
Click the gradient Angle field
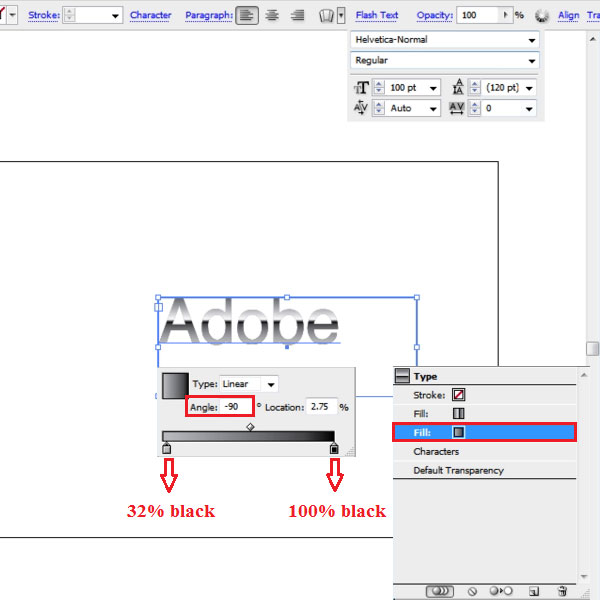236,406
